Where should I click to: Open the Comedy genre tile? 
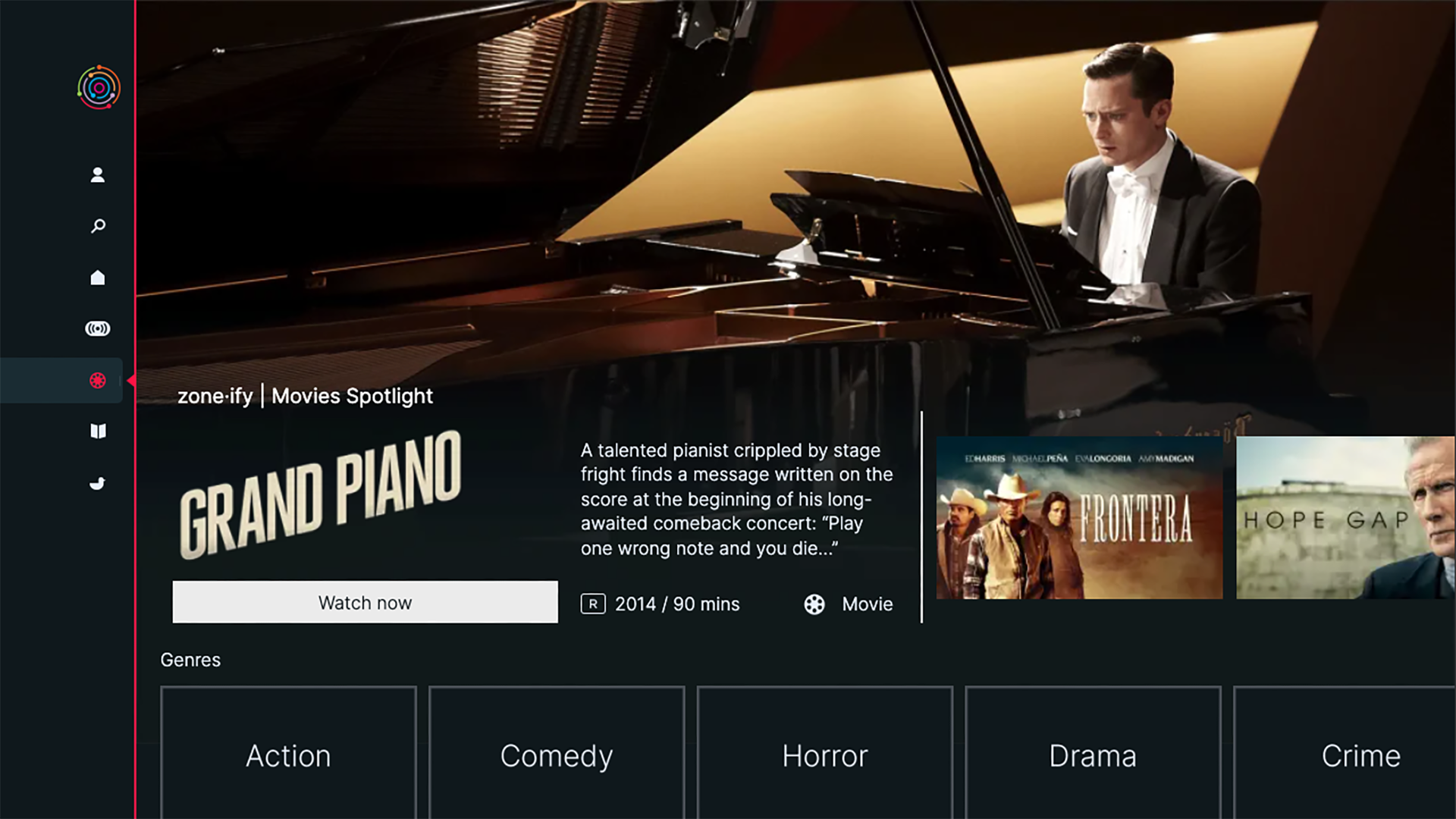click(557, 752)
